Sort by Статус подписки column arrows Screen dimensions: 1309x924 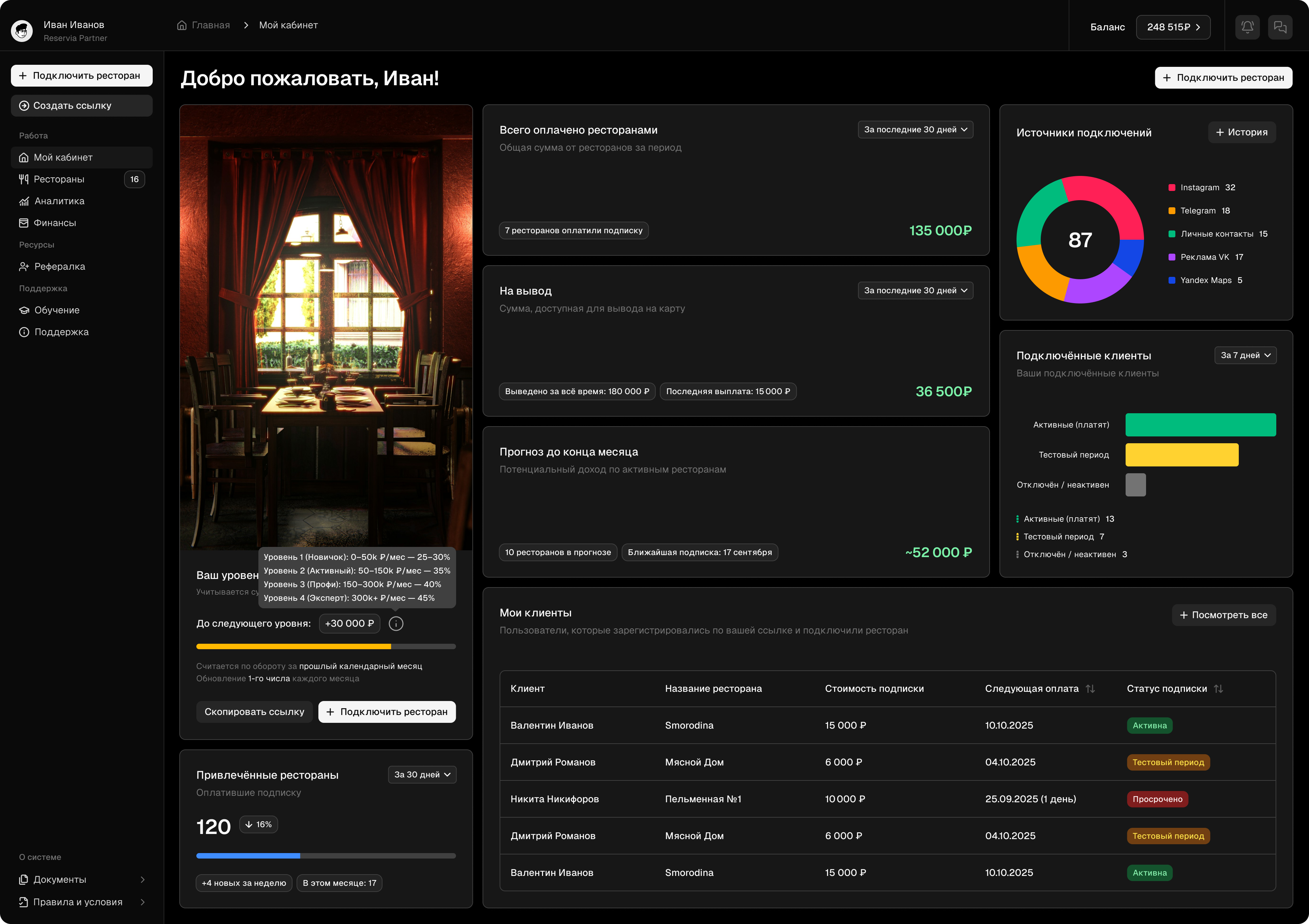point(1218,688)
